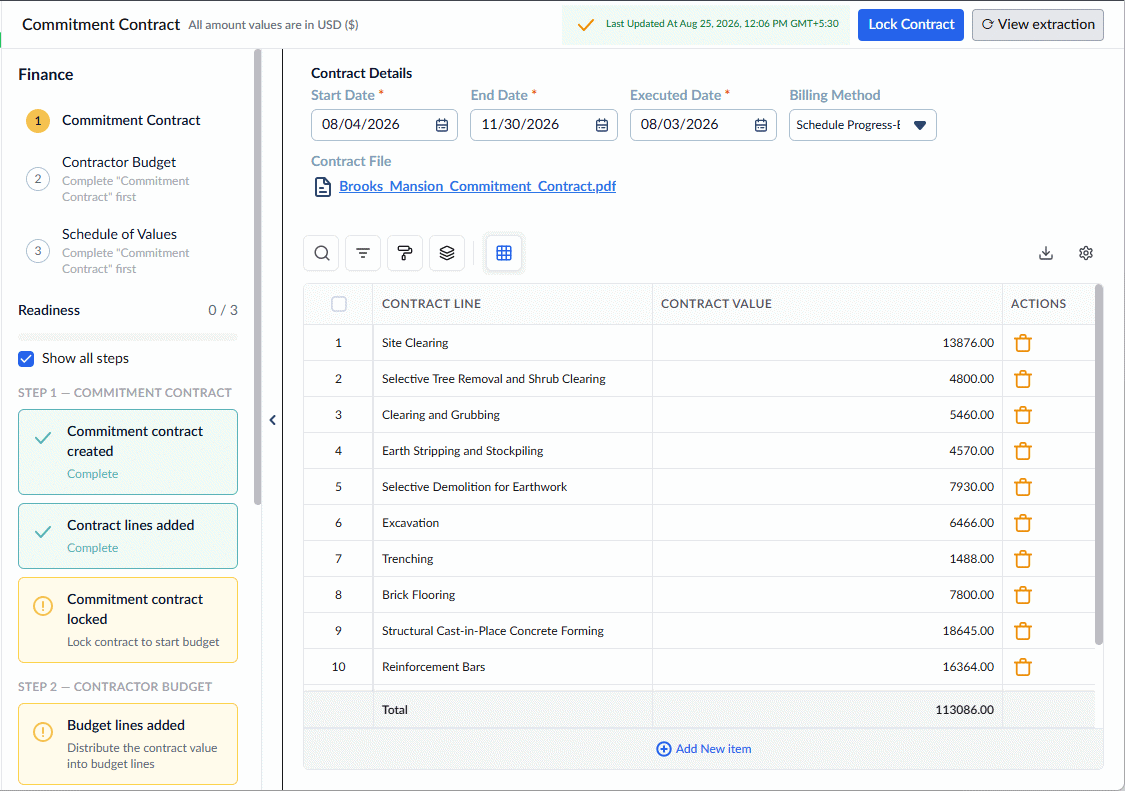1125x791 pixels.
Task: Click the 6466.00 contract value
Action: tap(971, 523)
